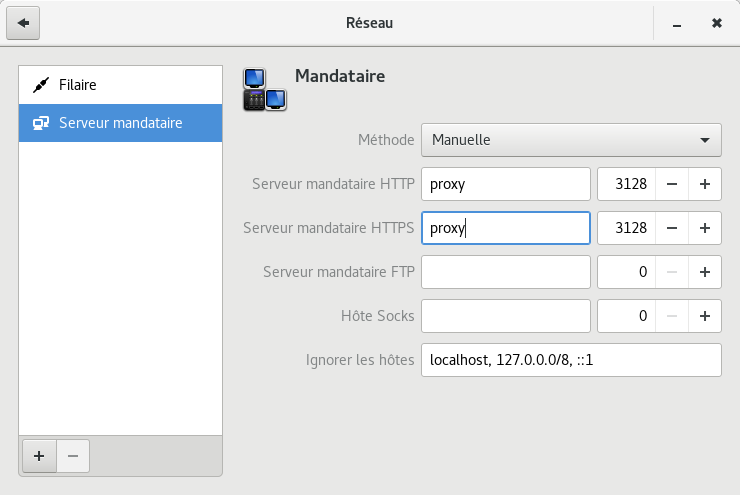Click the Socks port value field

[x=627, y=316]
